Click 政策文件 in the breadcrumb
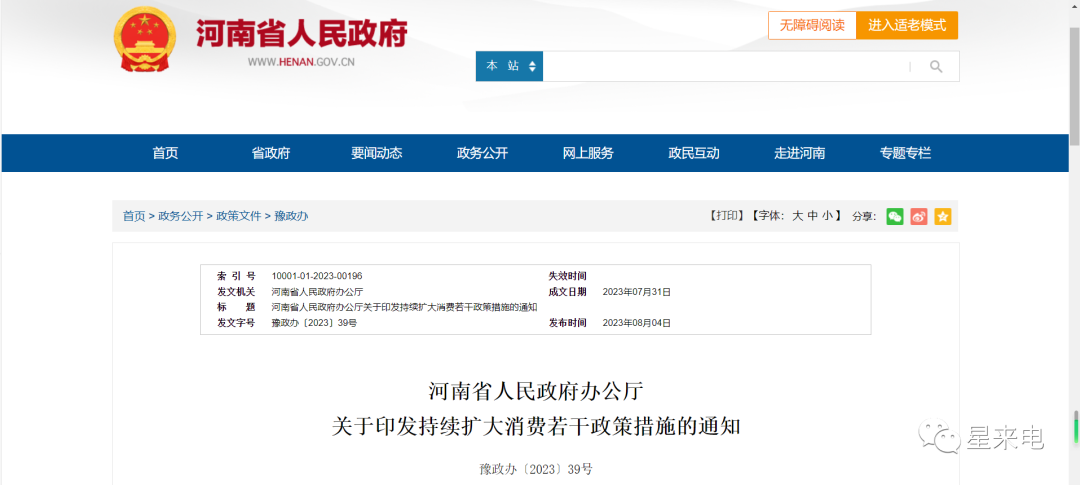 tap(238, 216)
